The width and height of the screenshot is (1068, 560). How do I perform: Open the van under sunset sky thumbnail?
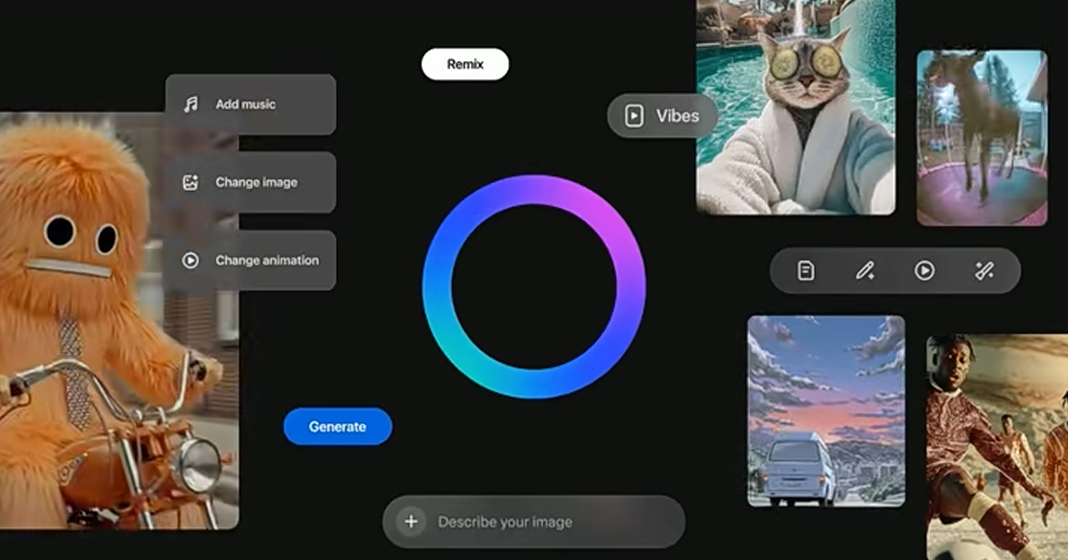[826, 411]
